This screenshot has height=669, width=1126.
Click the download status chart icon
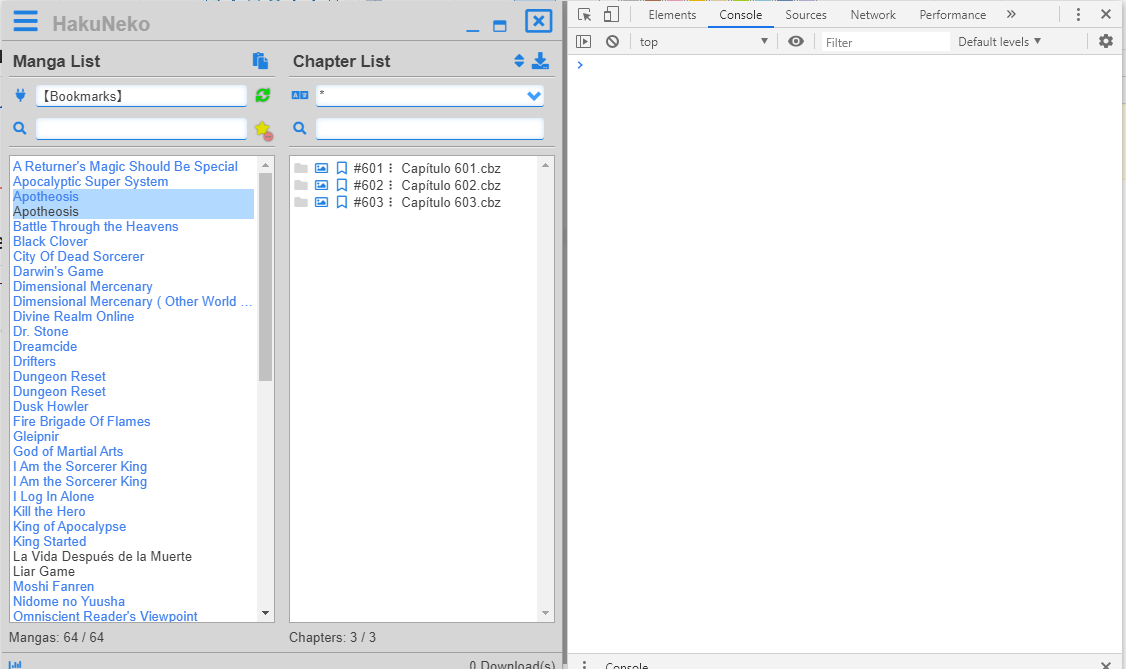click(15, 664)
